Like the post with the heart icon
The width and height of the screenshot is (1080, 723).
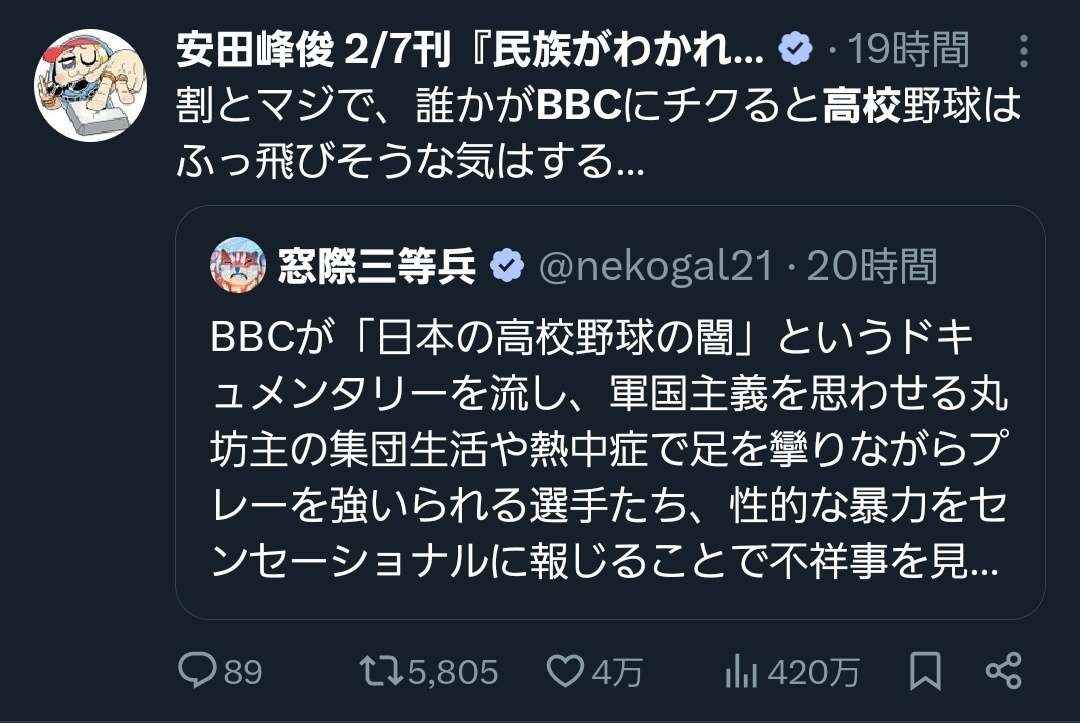tap(566, 670)
